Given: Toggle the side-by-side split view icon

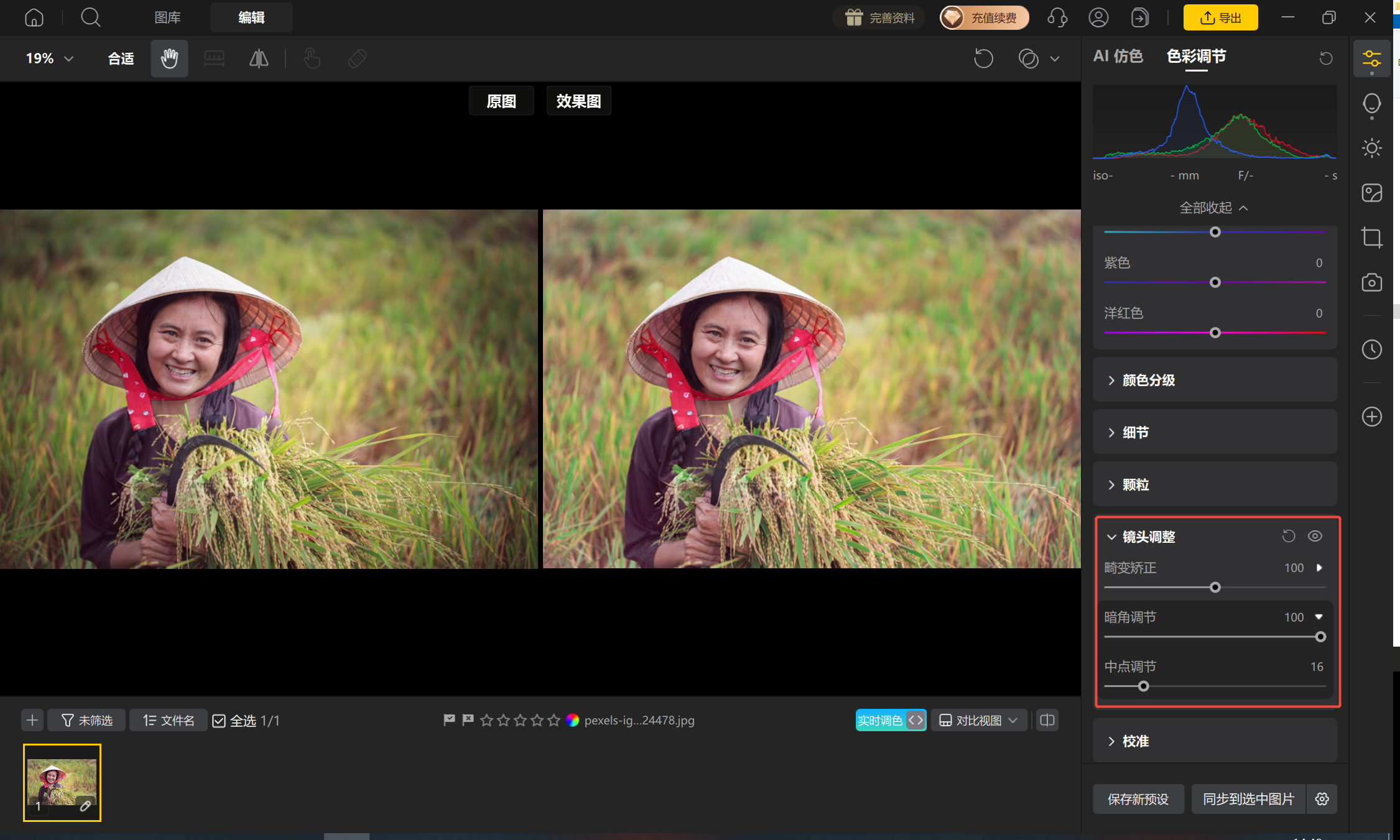Looking at the screenshot, I should click(x=1047, y=720).
